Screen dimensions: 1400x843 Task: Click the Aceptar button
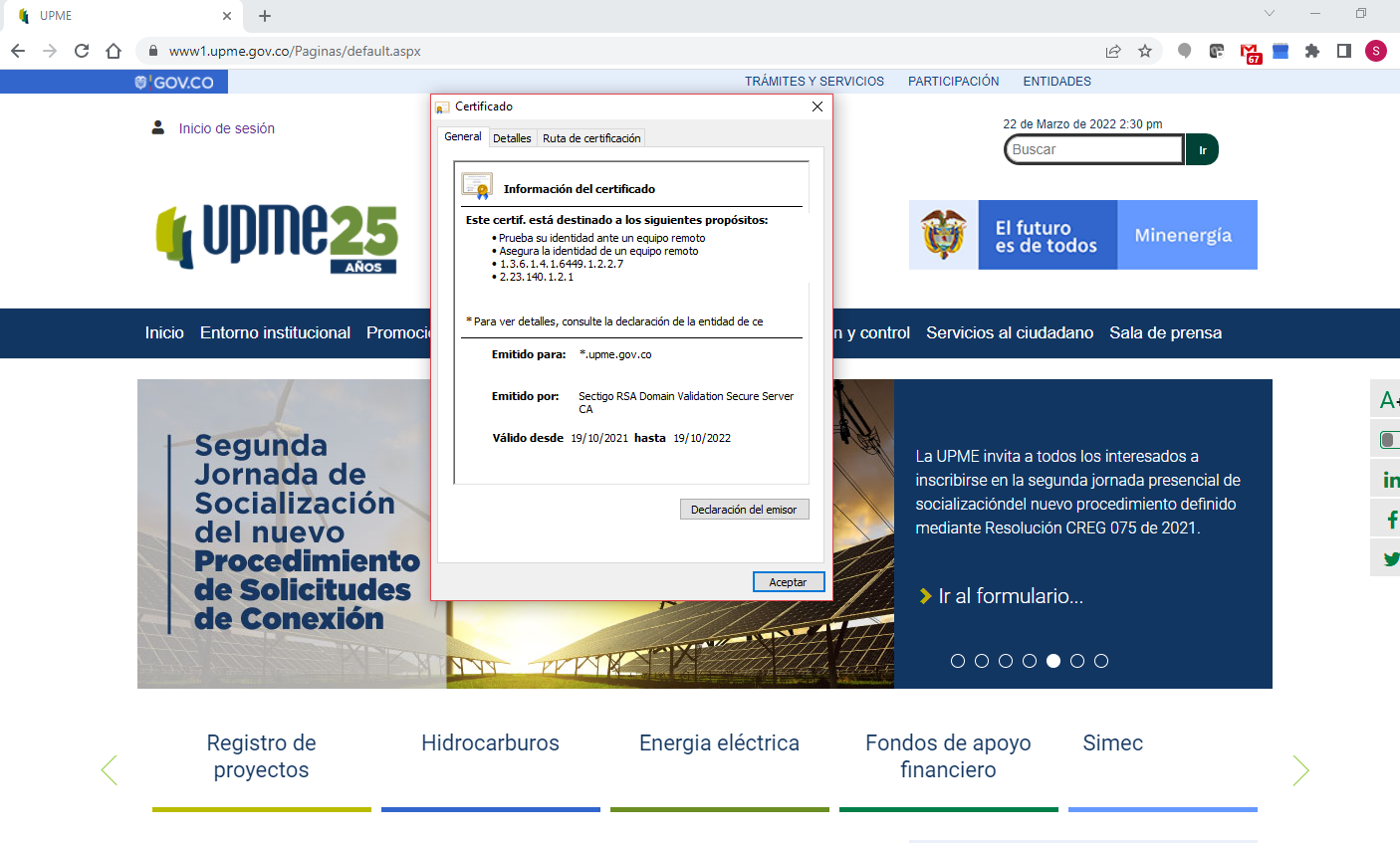click(x=788, y=582)
